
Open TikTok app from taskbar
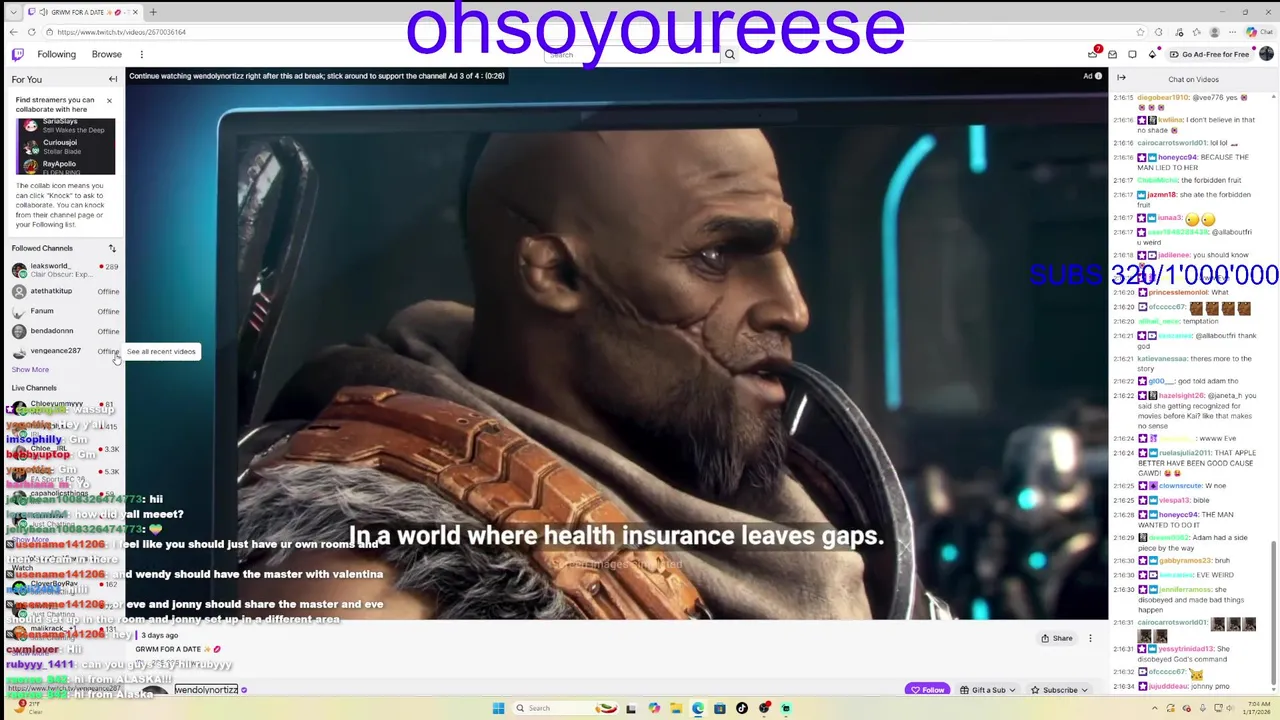pyautogui.click(x=742, y=708)
